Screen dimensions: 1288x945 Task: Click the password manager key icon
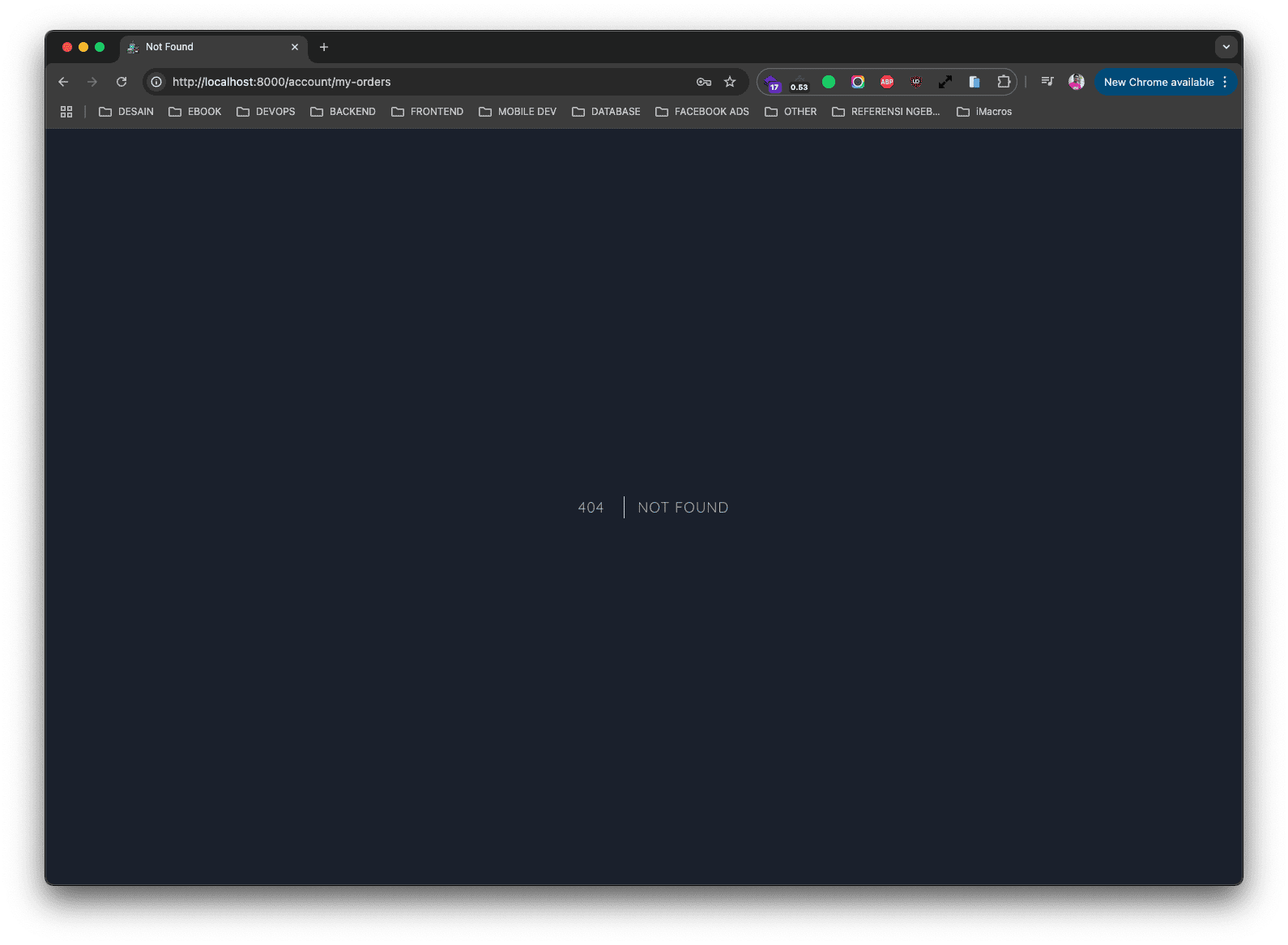point(703,82)
